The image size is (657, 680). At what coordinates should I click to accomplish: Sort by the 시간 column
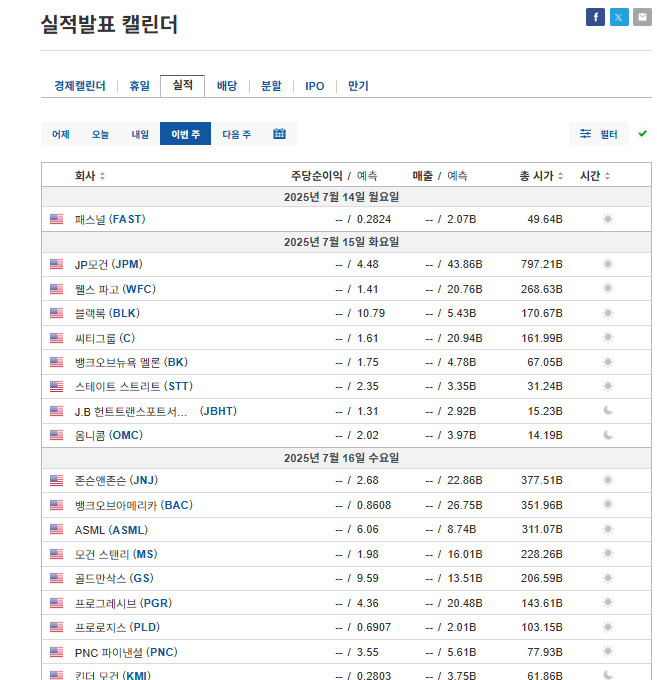point(595,176)
